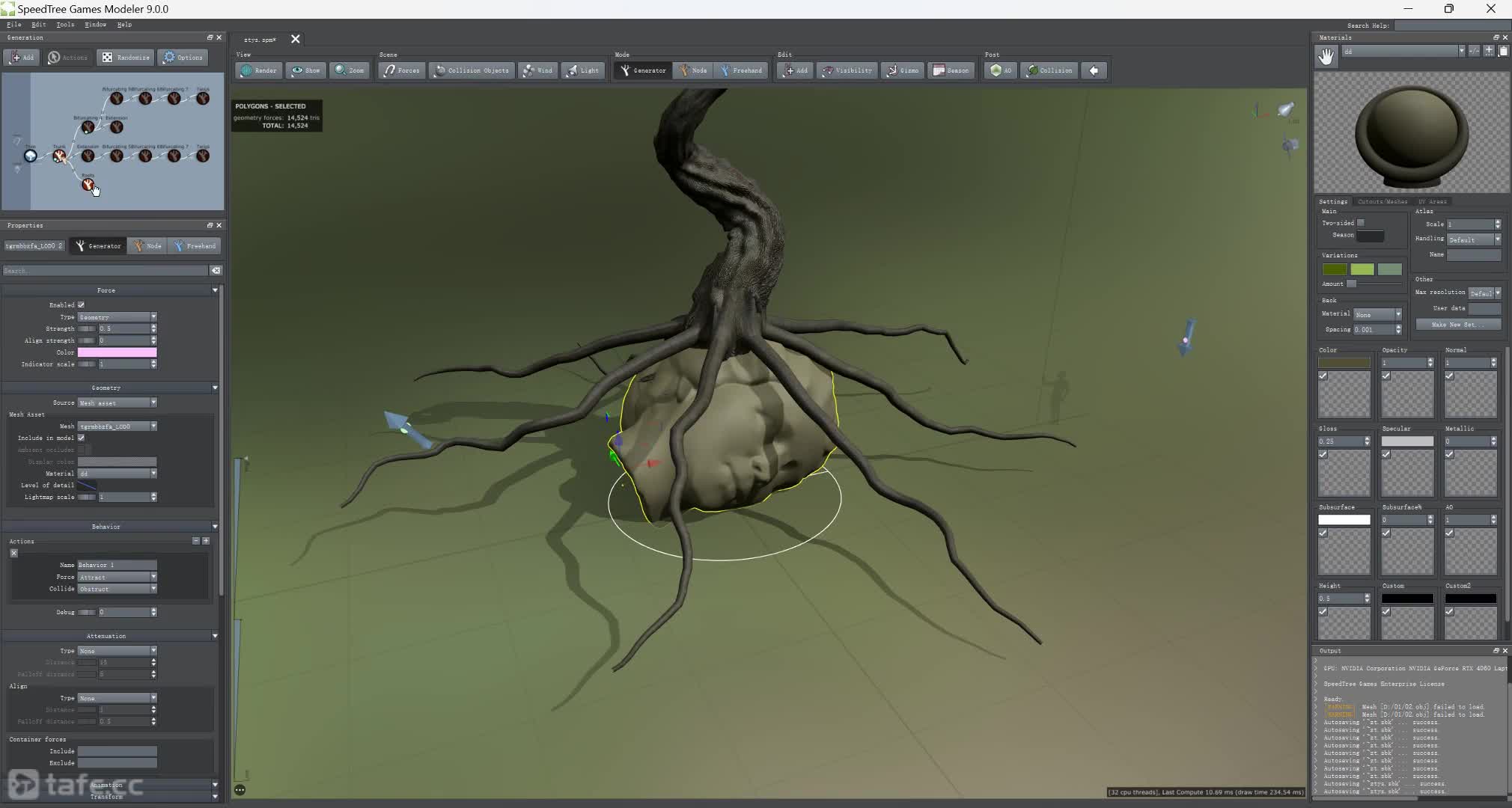Toggle the Normal map checkbox

click(1450, 376)
